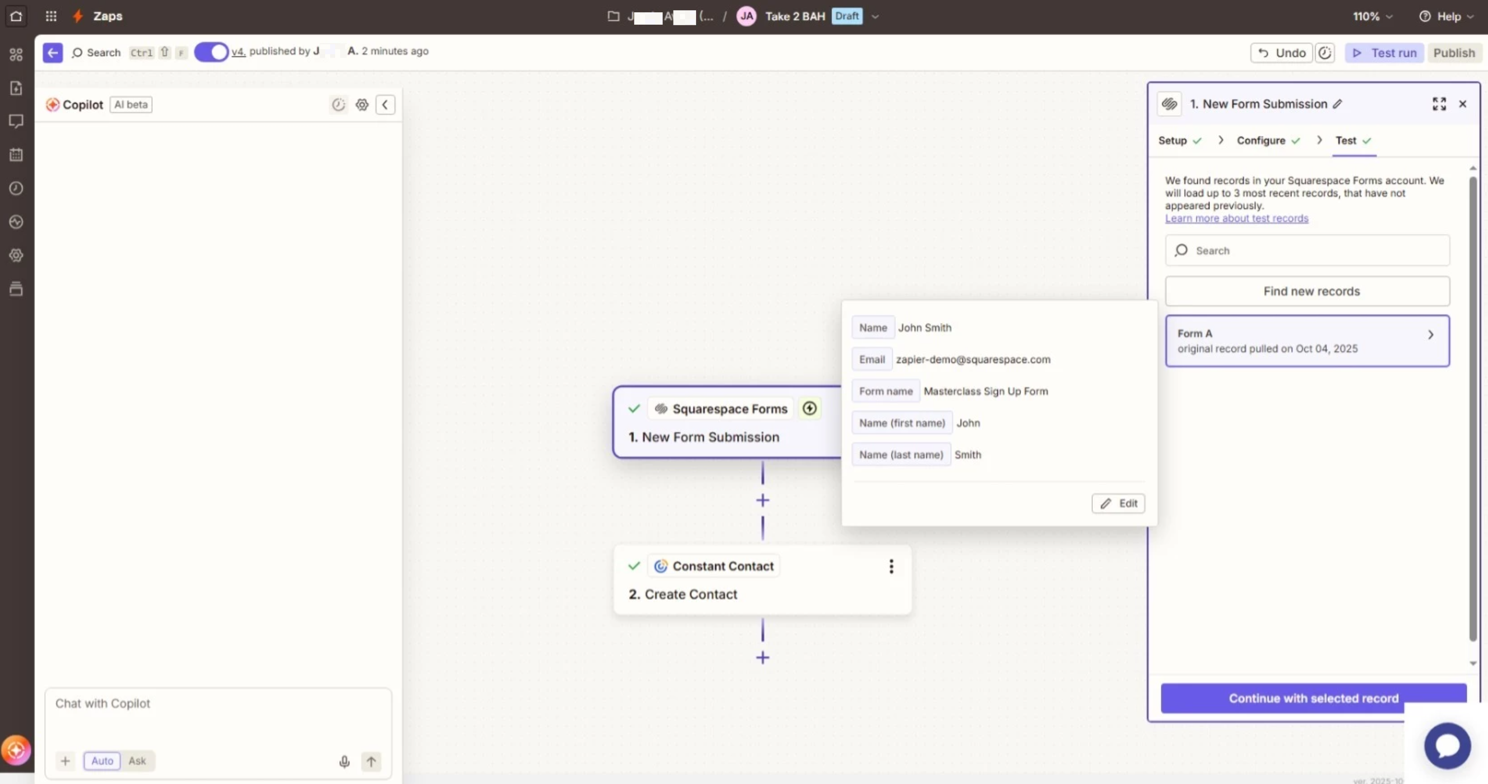Expand the step panel to fullscreen
Image resolution: width=1488 pixels, height=784 pixels.
point(1439,104)
